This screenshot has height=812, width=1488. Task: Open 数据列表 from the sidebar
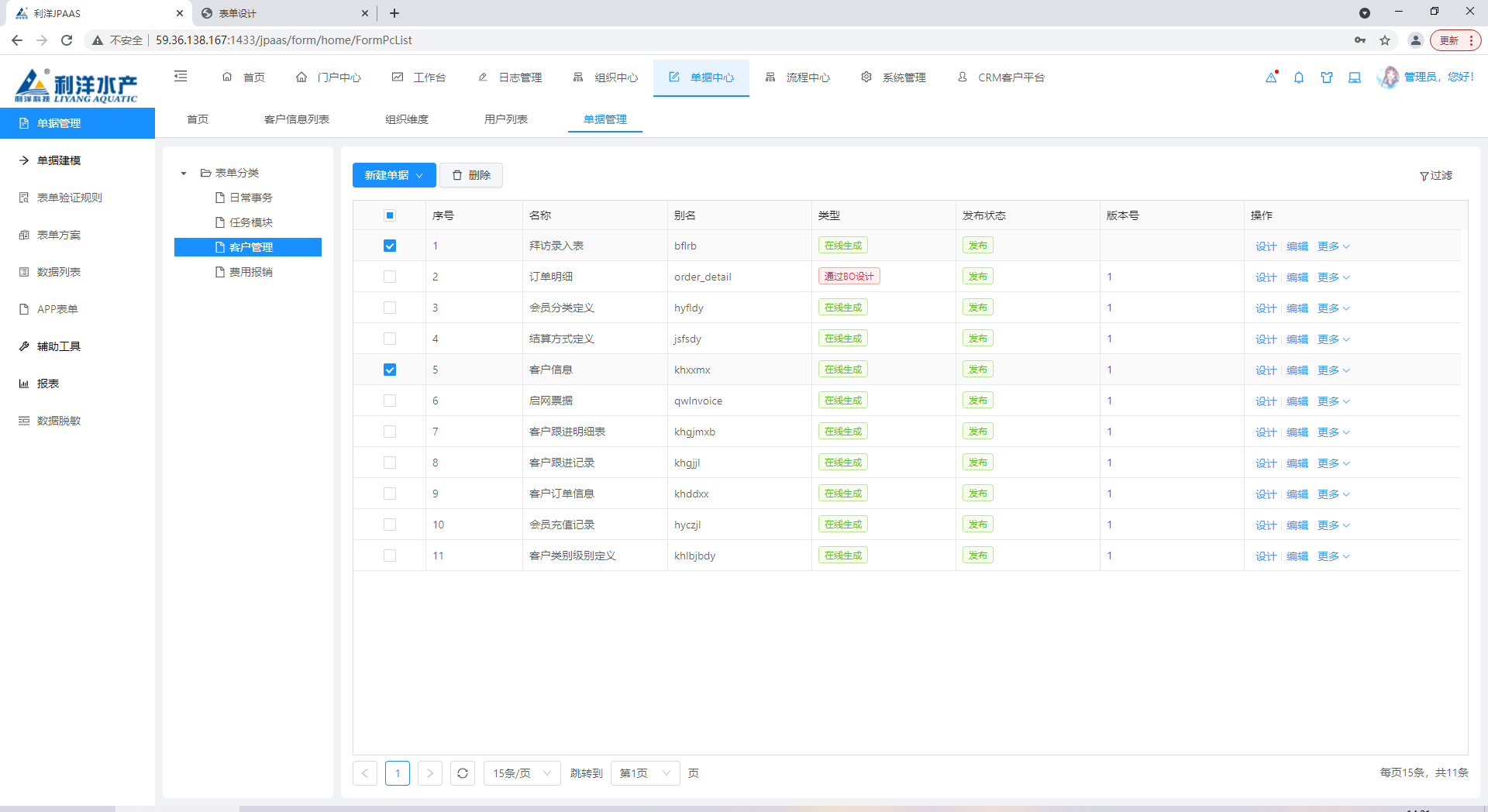[58, 271]
